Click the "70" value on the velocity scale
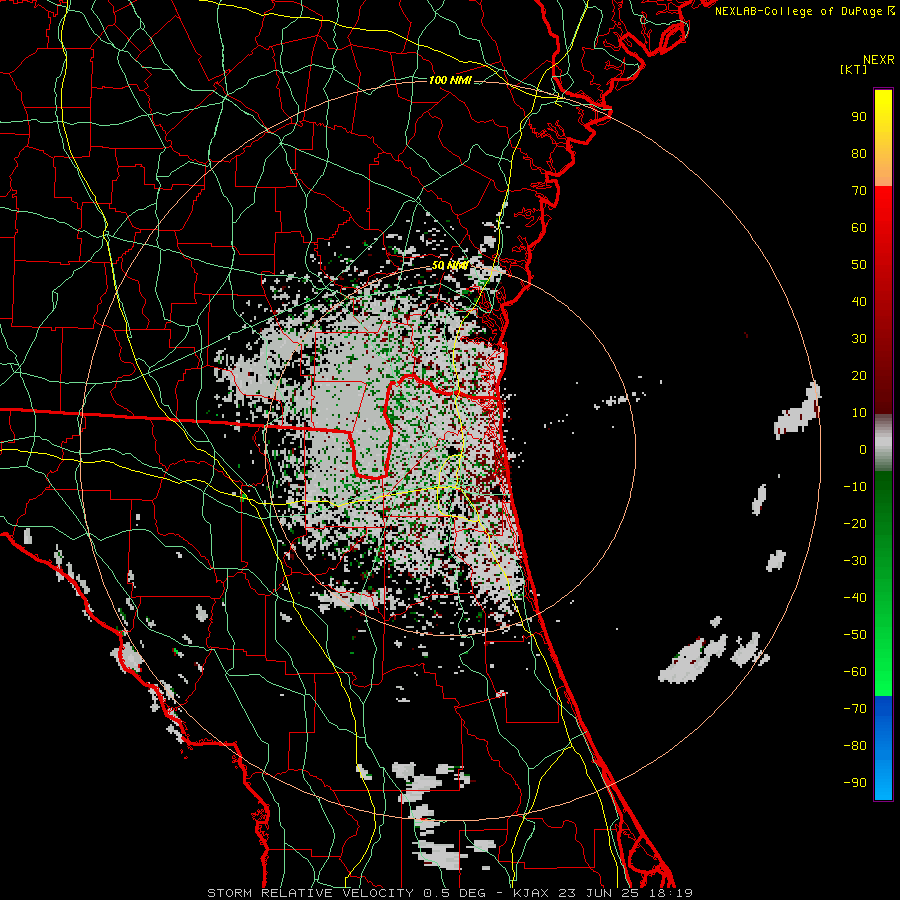The width and height of the screenshot is (900, 900). tap(859, 191)
